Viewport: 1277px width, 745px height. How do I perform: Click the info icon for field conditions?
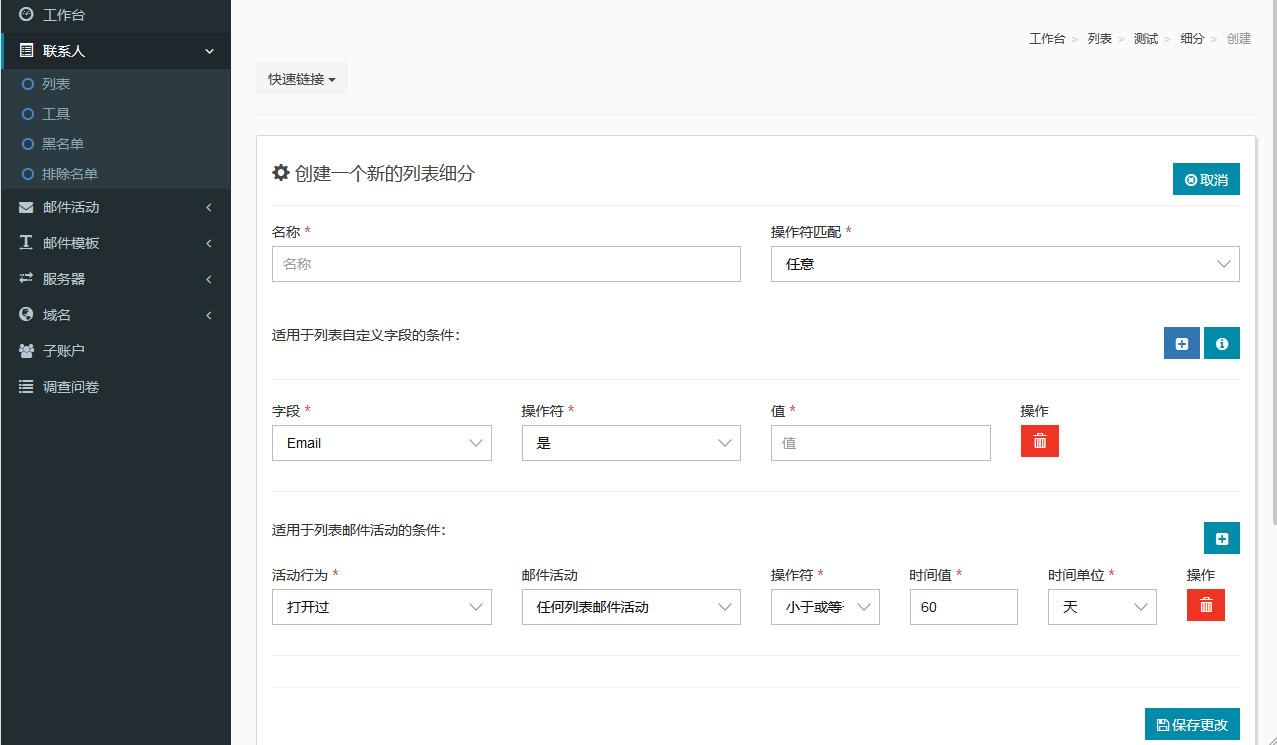pos(1222,343)
